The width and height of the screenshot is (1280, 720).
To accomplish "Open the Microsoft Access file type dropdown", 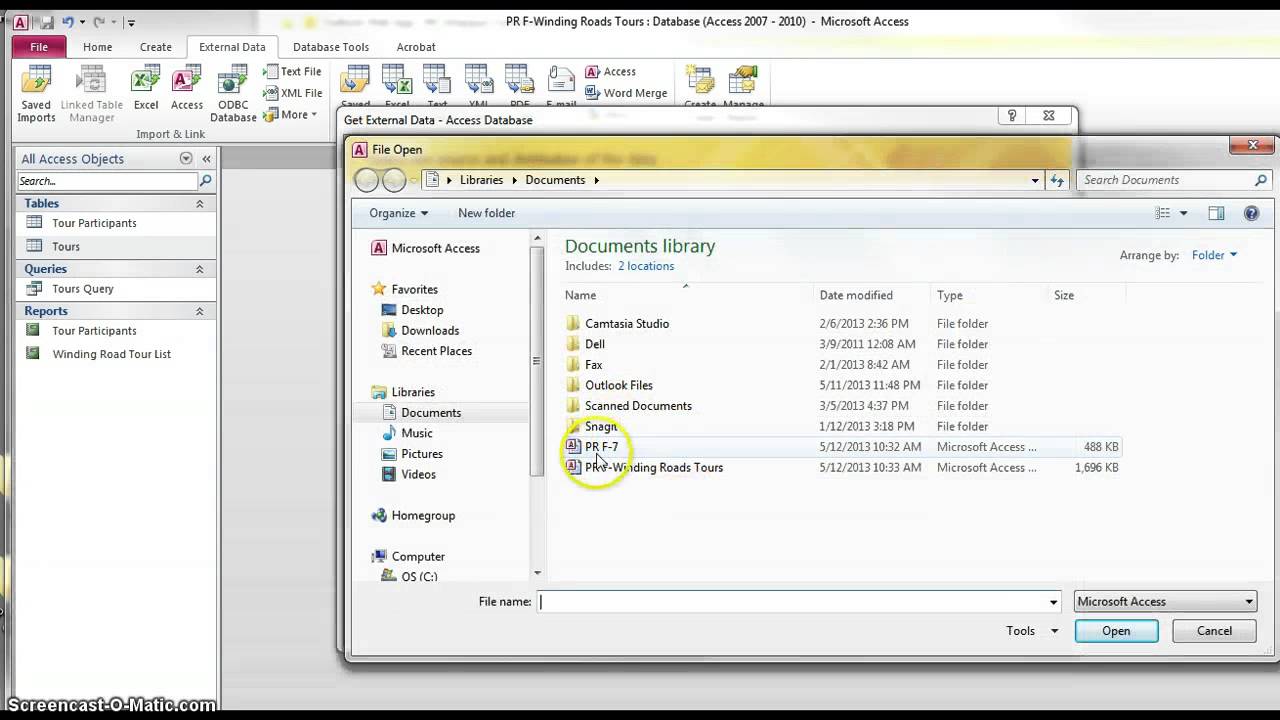I will pos(1165,602).
